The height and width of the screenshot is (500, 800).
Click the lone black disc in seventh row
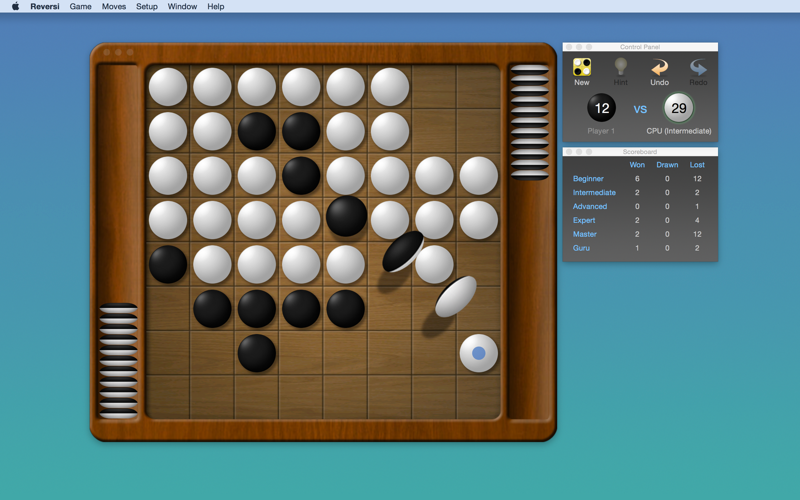(x=257, y=353)
